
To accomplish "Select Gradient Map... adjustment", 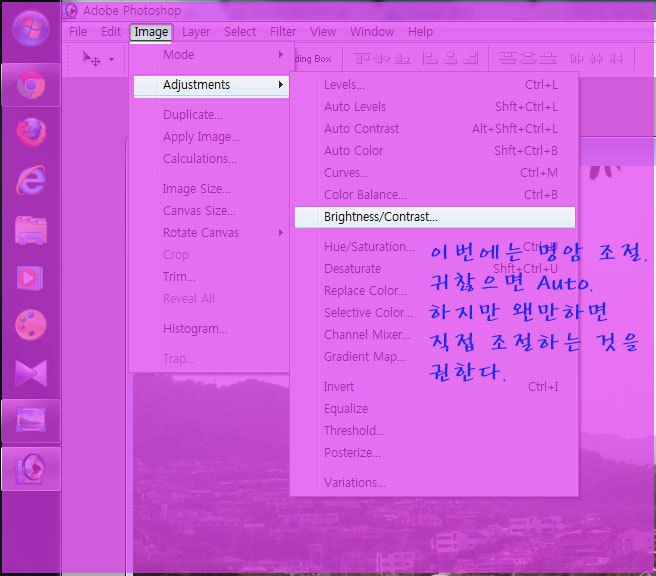I will [365, 357].
